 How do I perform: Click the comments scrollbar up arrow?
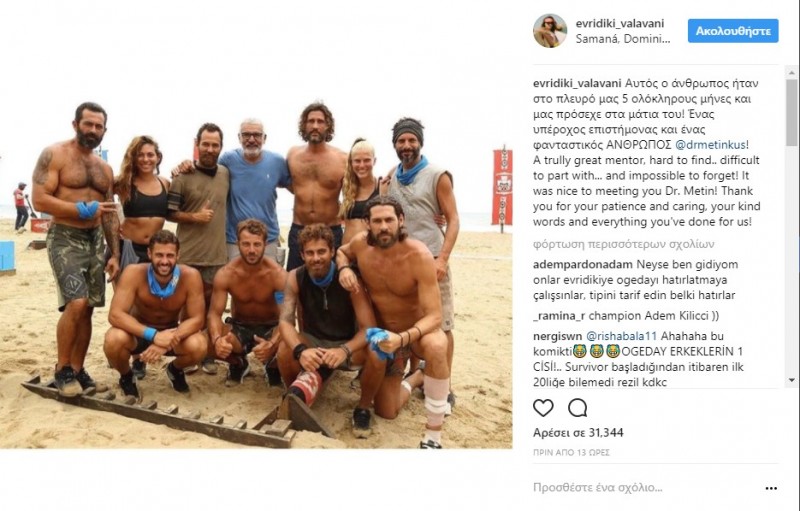[x=791, y=73]
